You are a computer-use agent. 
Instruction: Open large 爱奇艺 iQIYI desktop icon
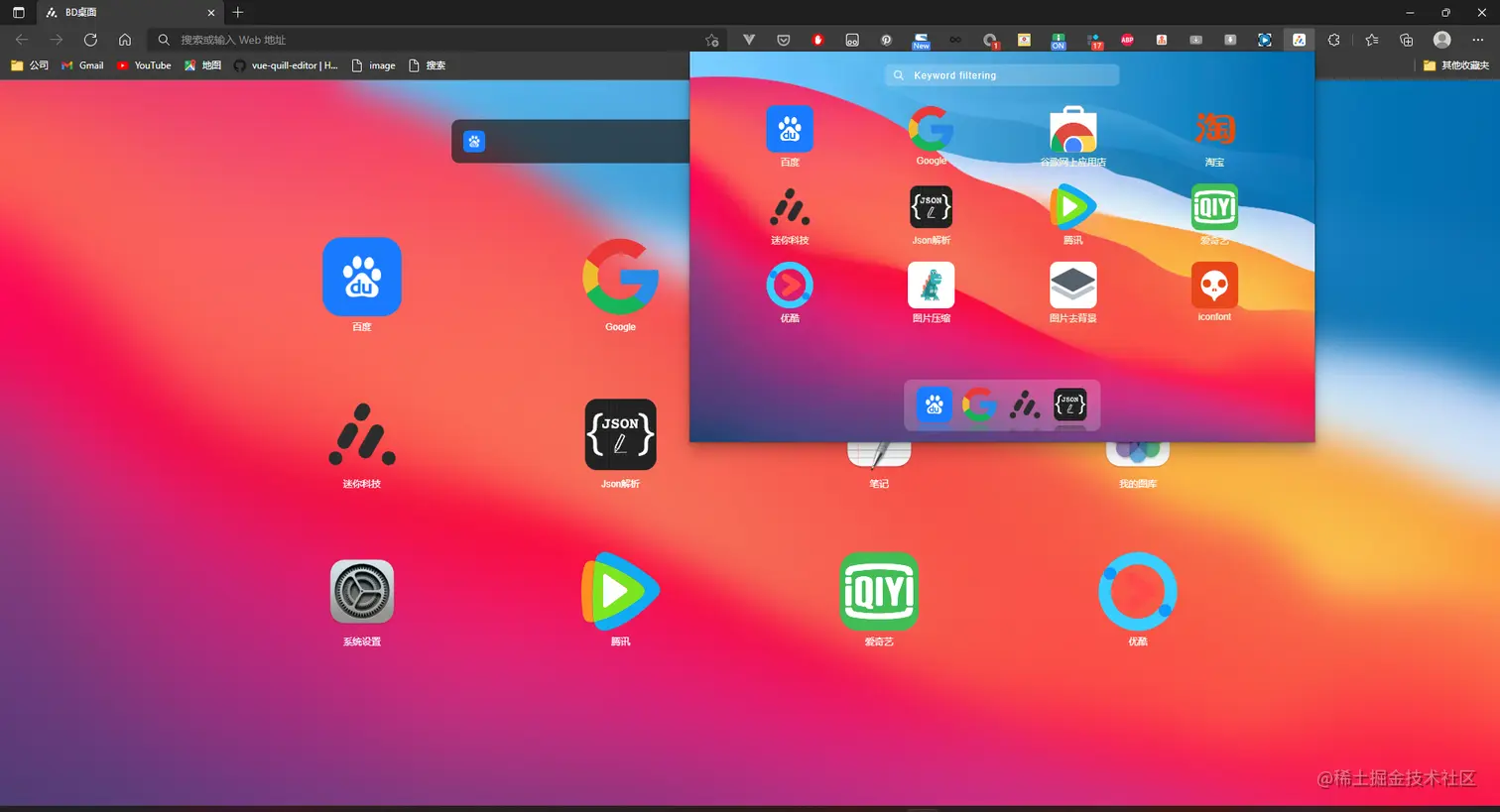879,592
